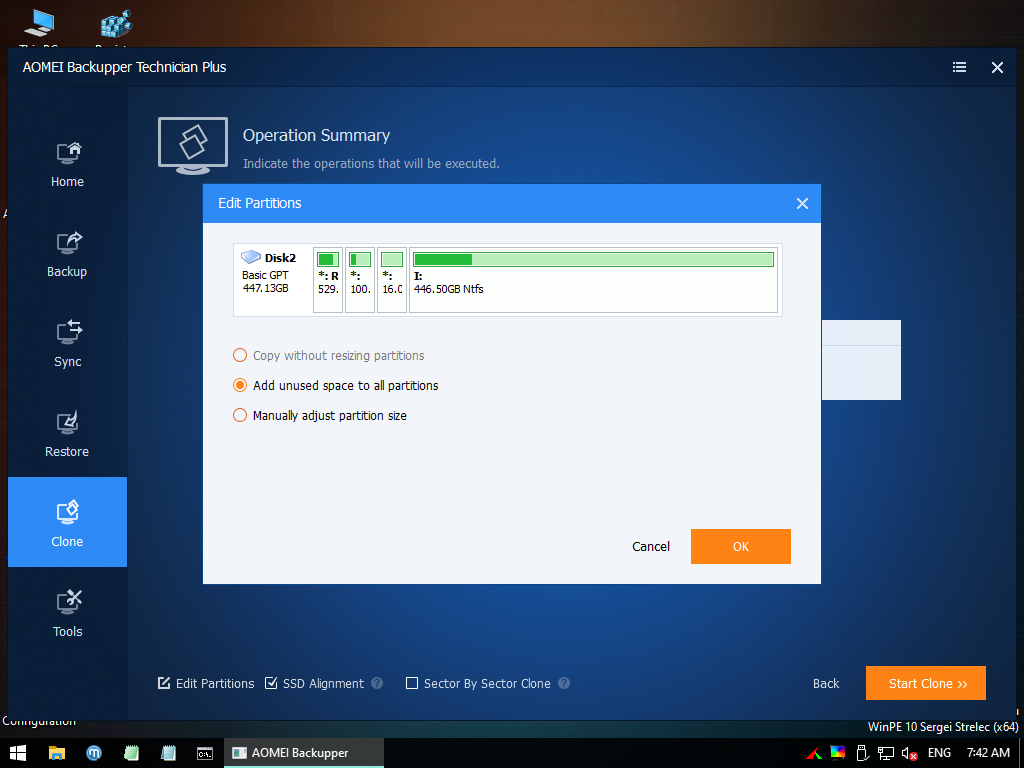
Task: Open the Sync section in sidebar
Action: pos(67,345)
